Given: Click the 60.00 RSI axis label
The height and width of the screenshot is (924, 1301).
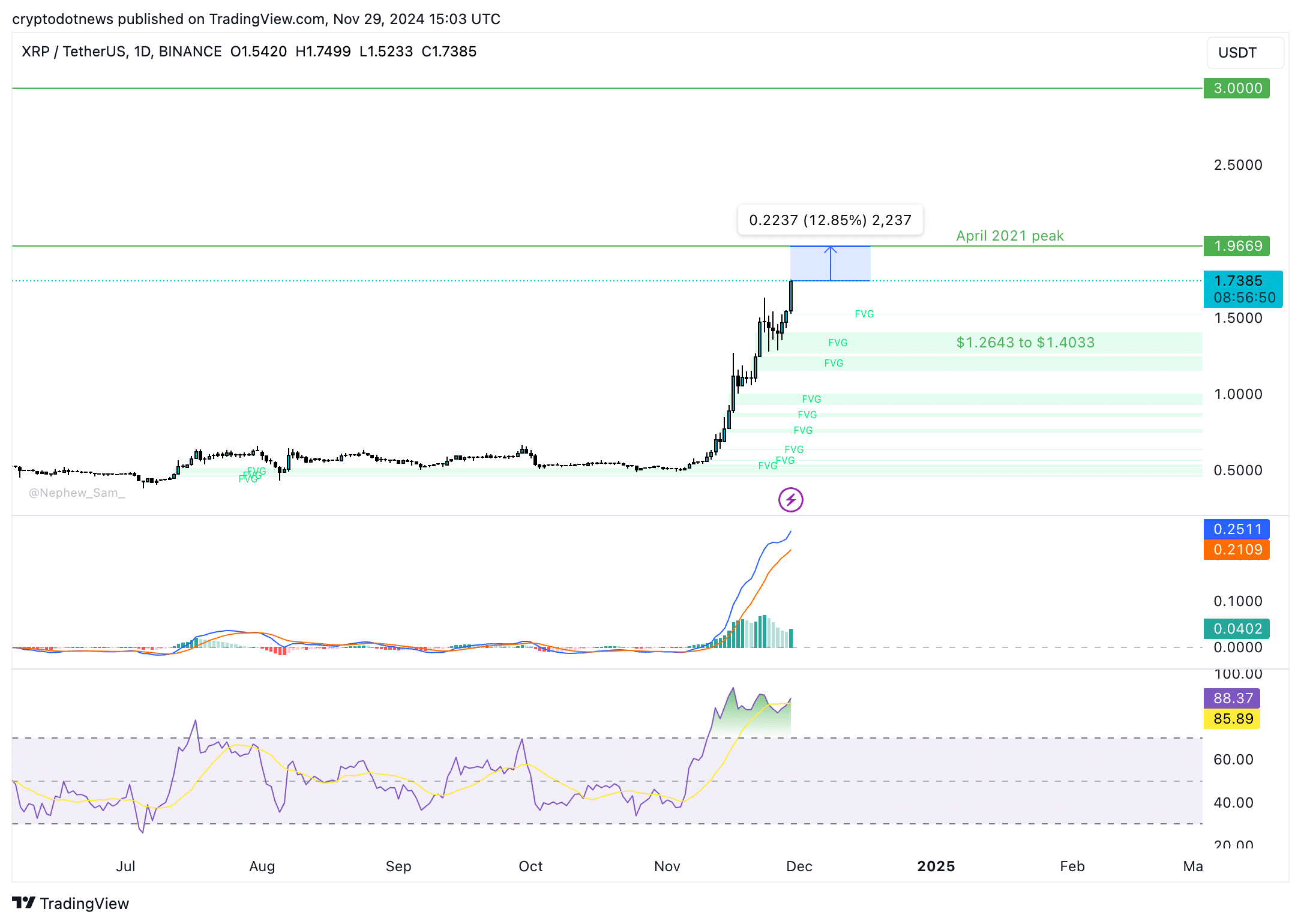Looking at the screenshot, I should [x=1233, y=760].
